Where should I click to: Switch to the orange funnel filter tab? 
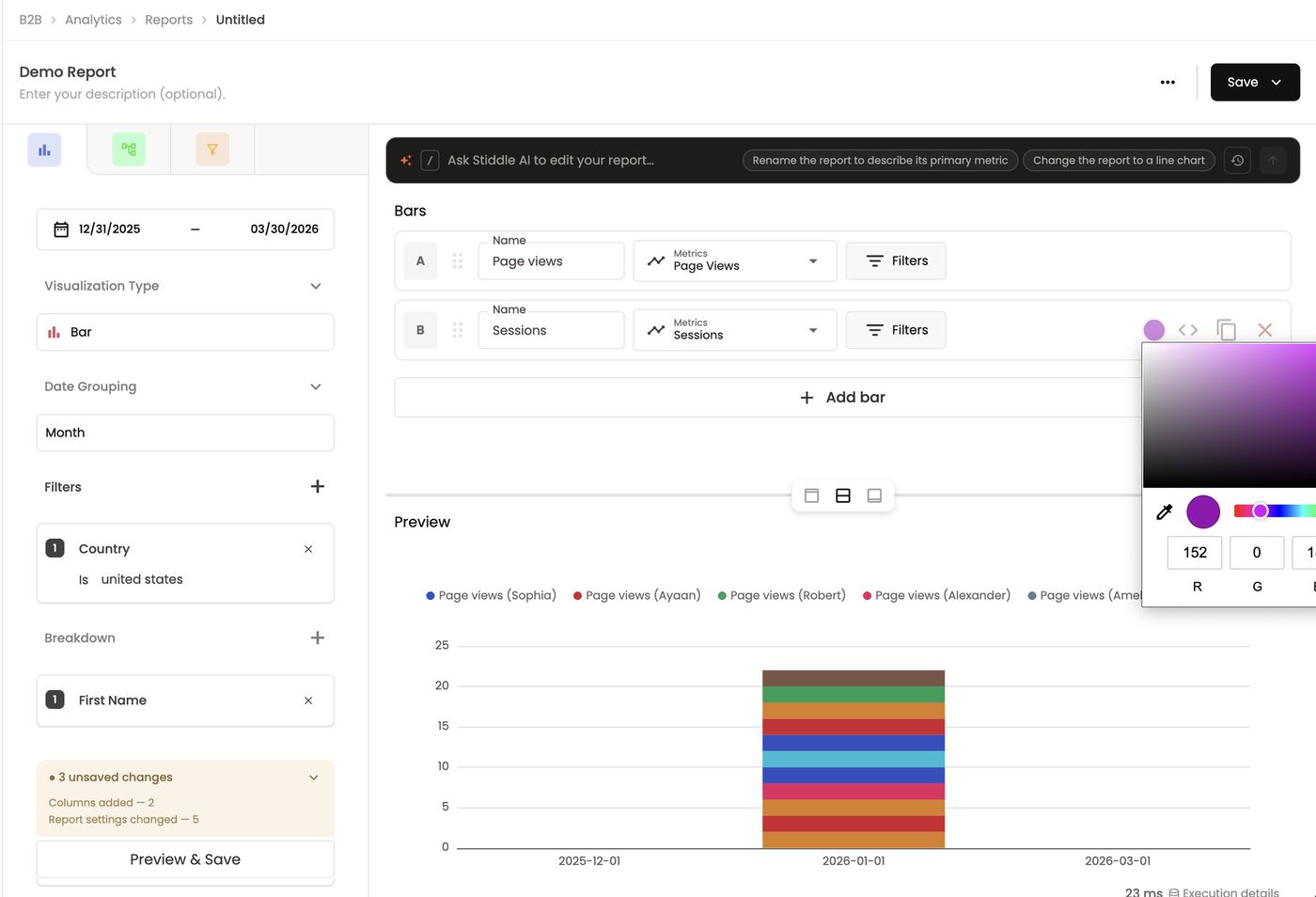(x=212, y=149)
